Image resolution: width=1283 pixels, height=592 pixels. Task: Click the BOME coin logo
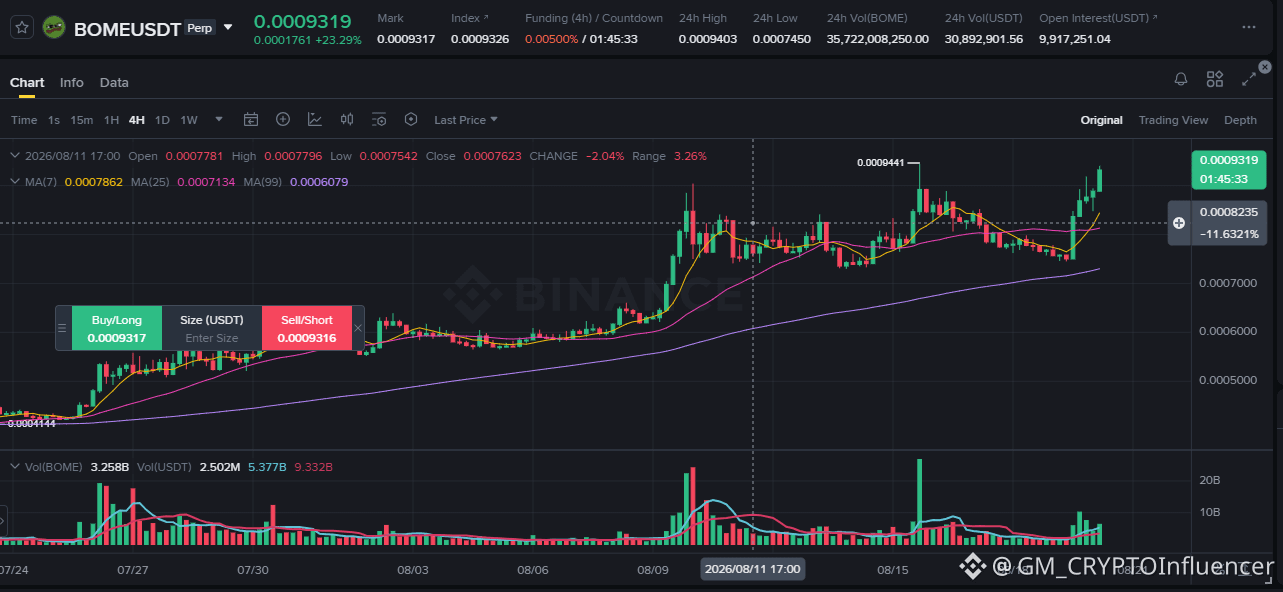[x=55, y=28]
